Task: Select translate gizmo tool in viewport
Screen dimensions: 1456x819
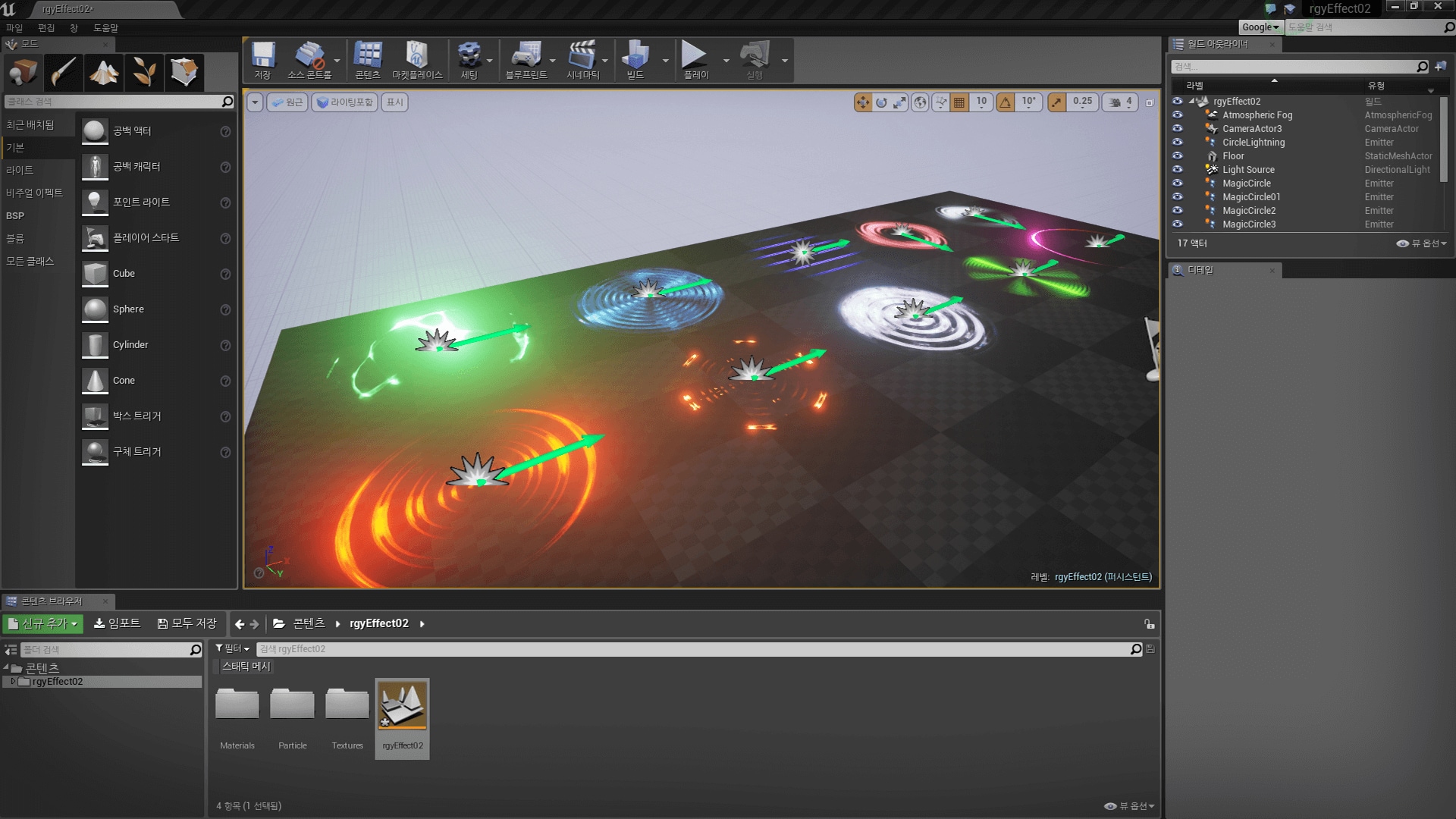Action: point(863,102)
